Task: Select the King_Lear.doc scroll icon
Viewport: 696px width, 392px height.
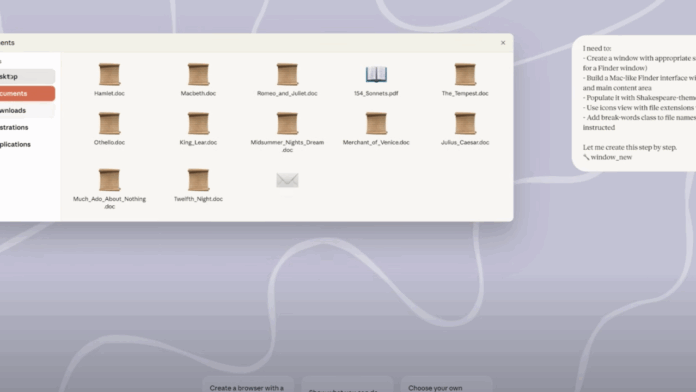Action: (x=198, y=123)
